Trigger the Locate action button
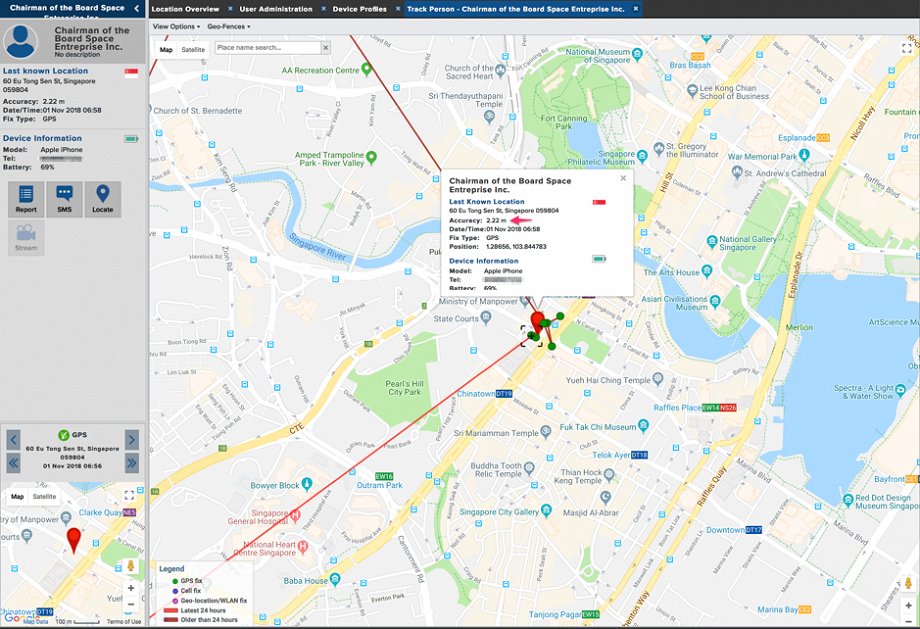 (x=103, y=199)
